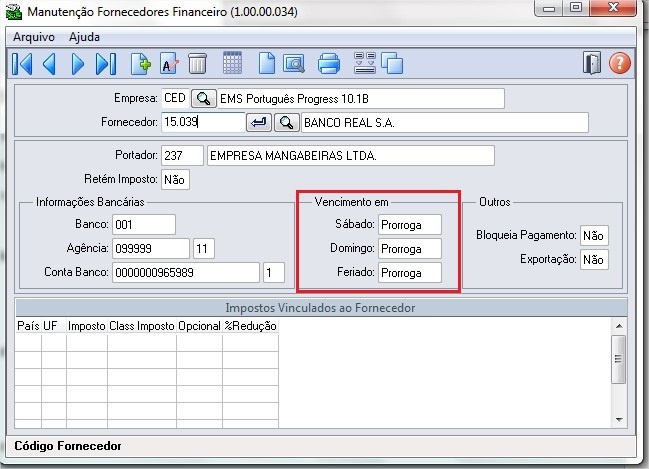This screenshot has width=649, height=469.
Task: Click the Código Fornecedor status bar text
Action: coord(68,446)
